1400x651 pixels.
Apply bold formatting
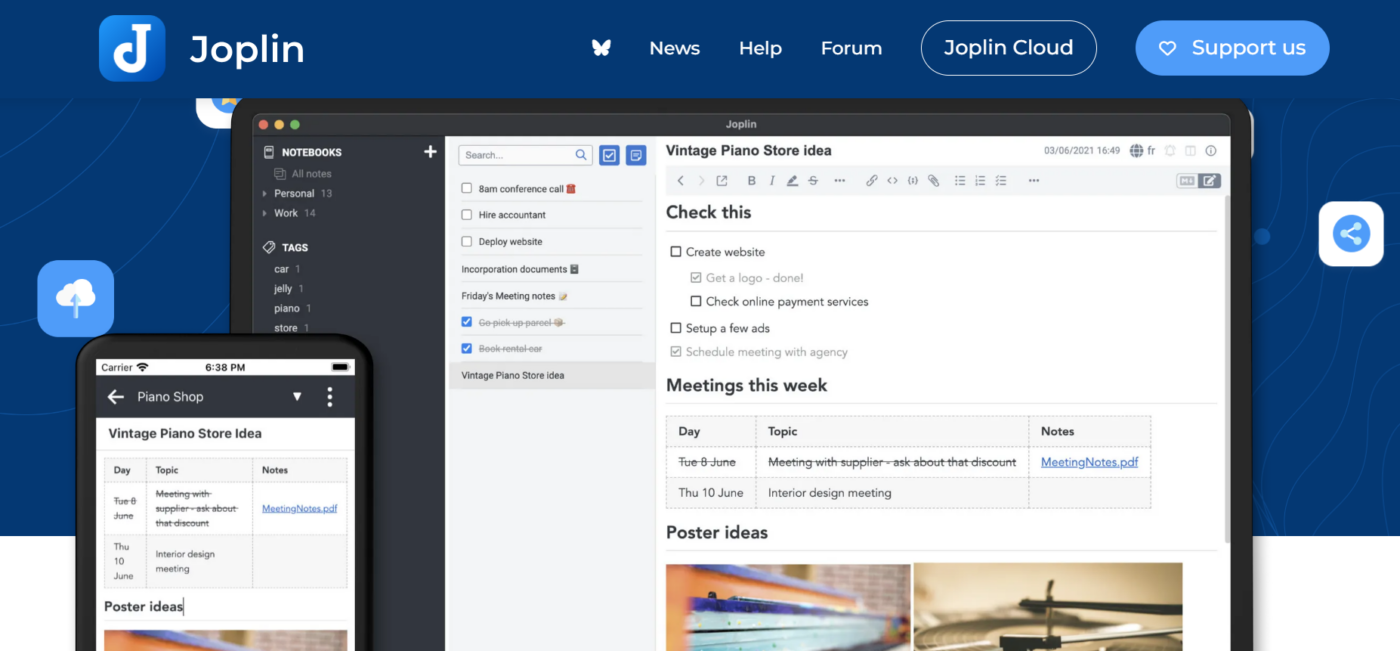point(752,181)
